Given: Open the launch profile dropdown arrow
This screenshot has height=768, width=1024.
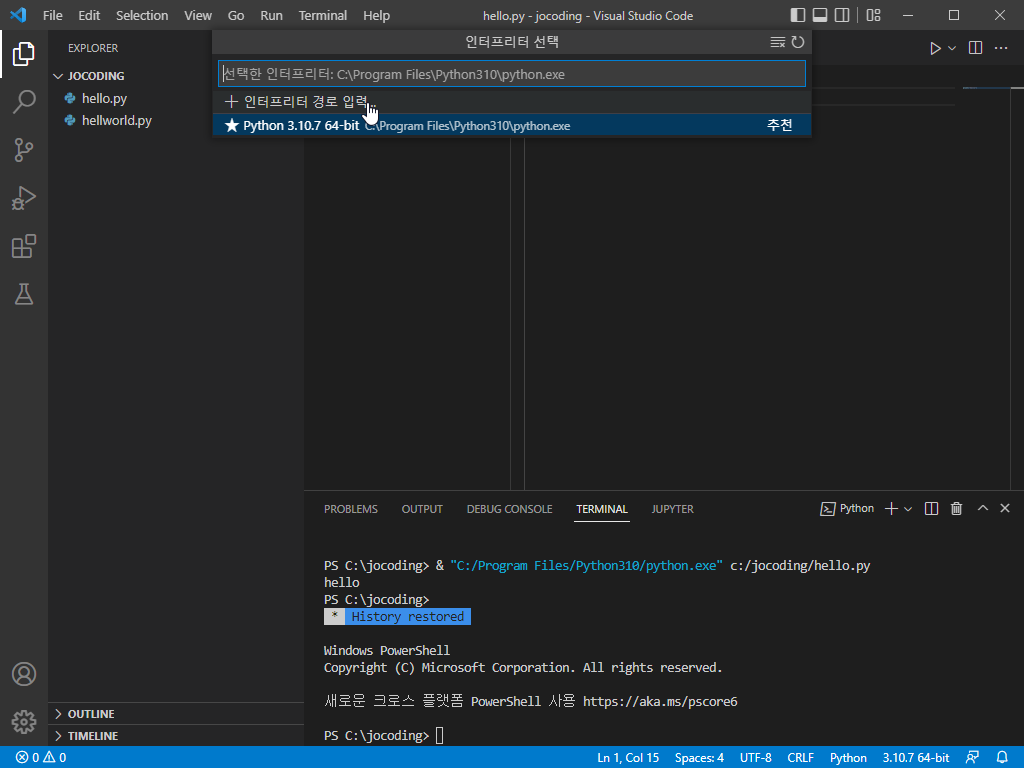Looking at the screenshot, I should coord(908,509).
